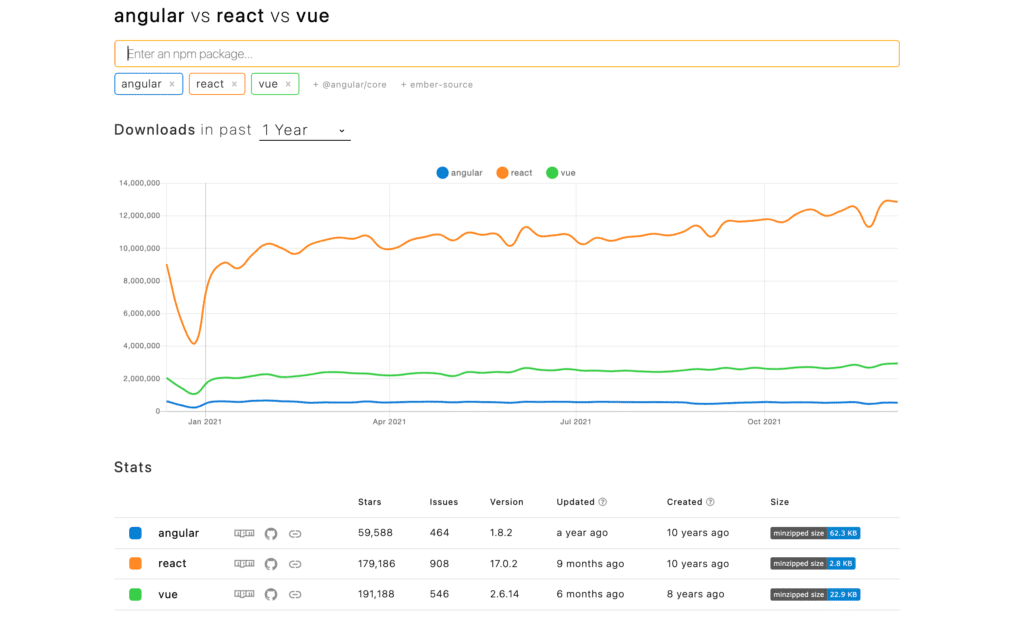The height and width of the screenshot is (626, 1024).
Task: Click the Issues column header
Action: click(x=444, y=502)
